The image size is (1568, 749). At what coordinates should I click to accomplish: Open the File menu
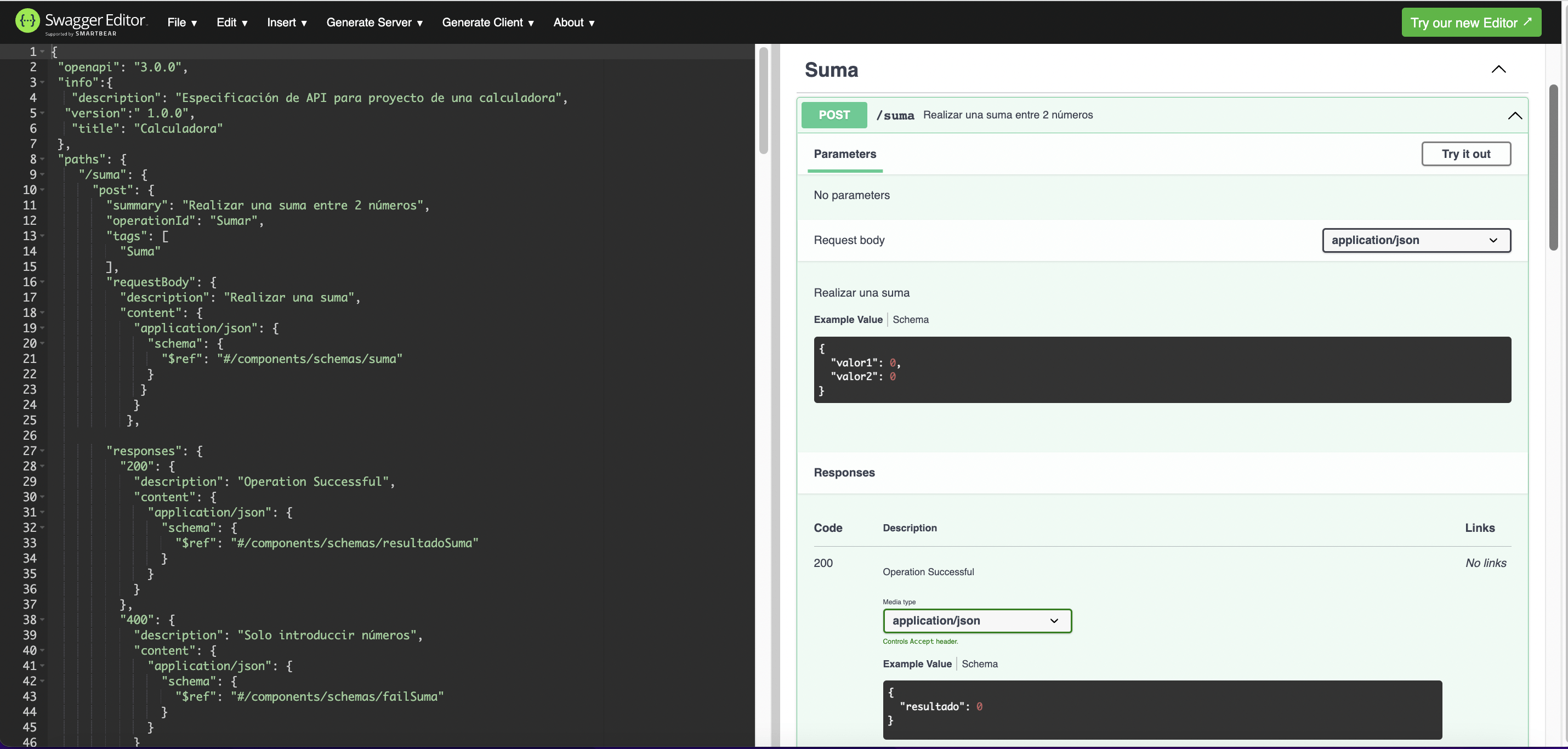[x=182, y=22]
